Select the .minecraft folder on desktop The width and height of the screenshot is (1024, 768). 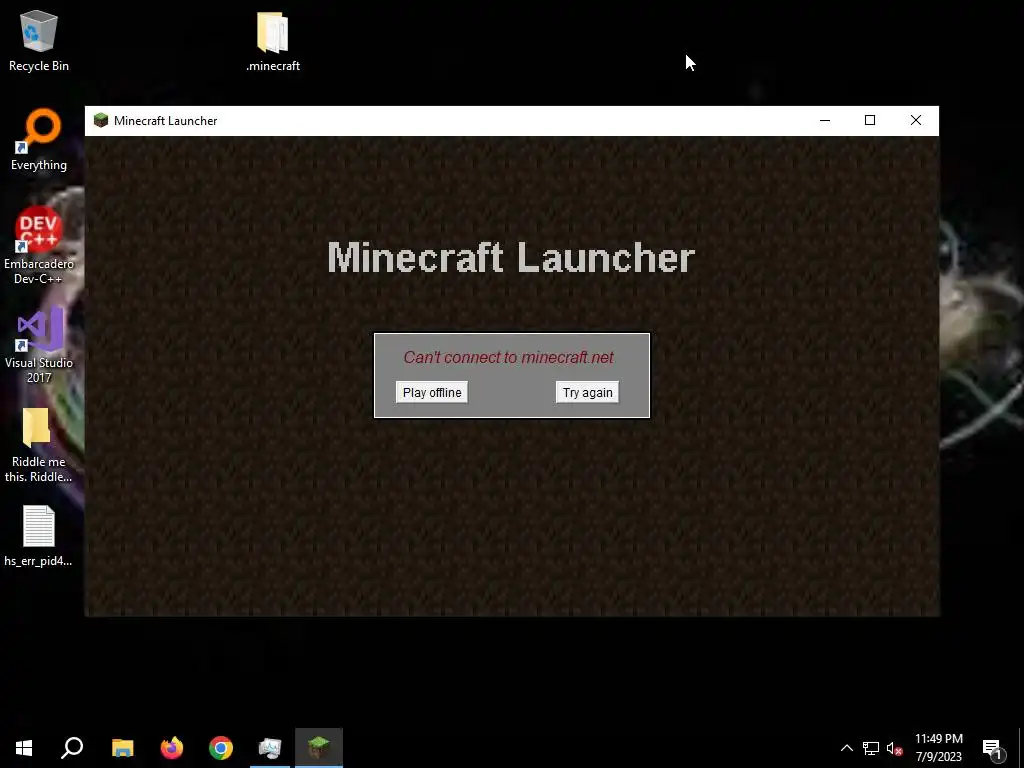[x=273, y=41]
